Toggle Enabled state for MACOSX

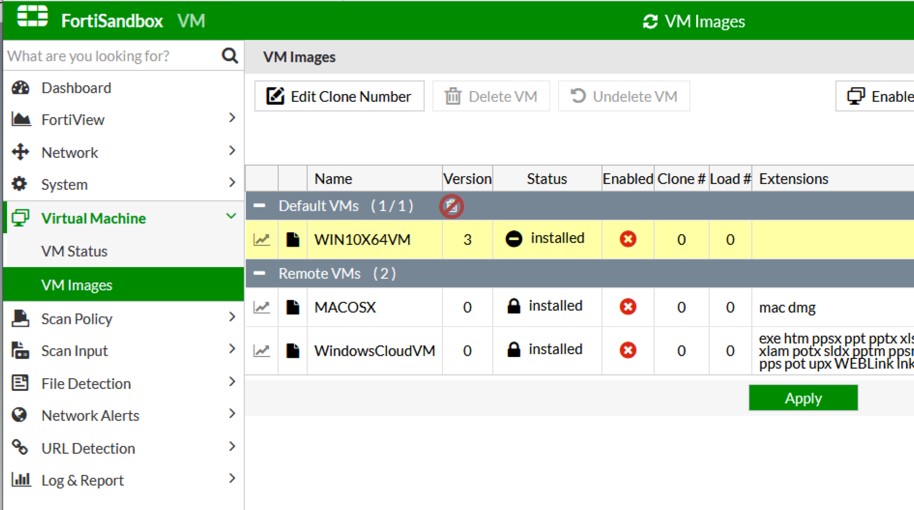point(628,307)
